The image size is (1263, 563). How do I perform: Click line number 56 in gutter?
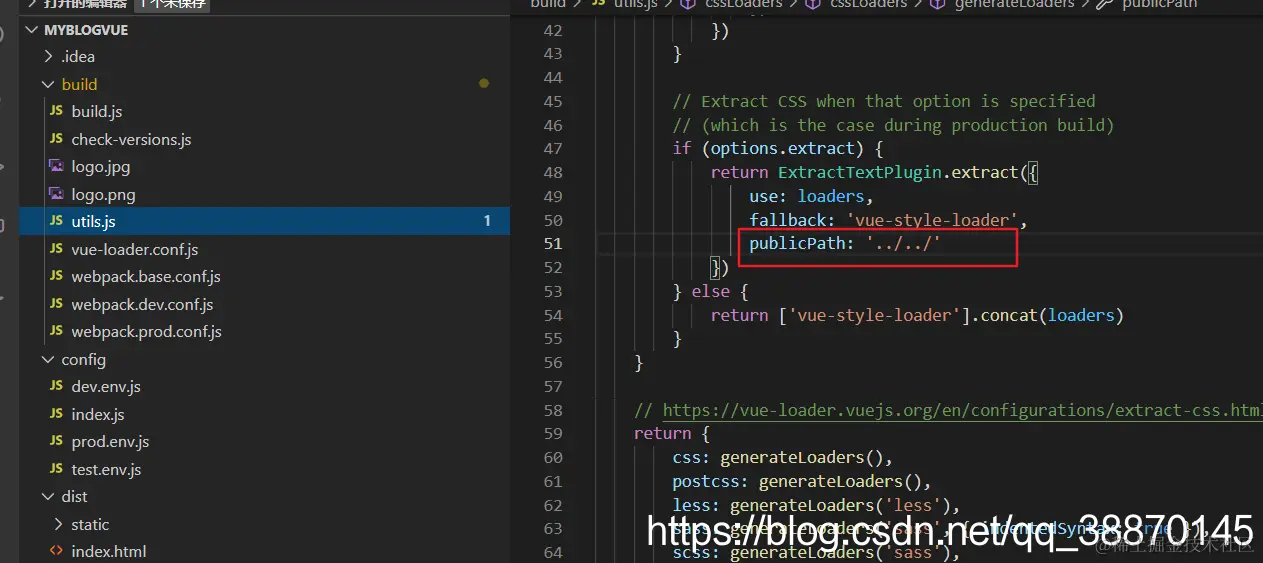pyautogui.click(x=552, y=363)
